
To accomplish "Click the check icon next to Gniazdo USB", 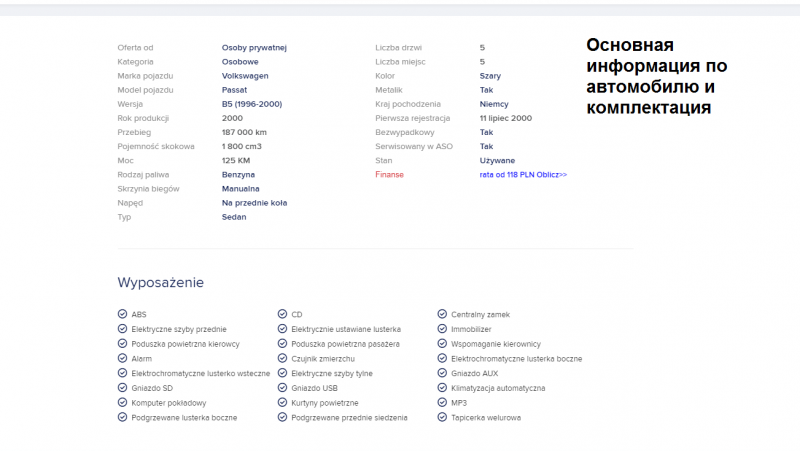I will click(282, 388).
